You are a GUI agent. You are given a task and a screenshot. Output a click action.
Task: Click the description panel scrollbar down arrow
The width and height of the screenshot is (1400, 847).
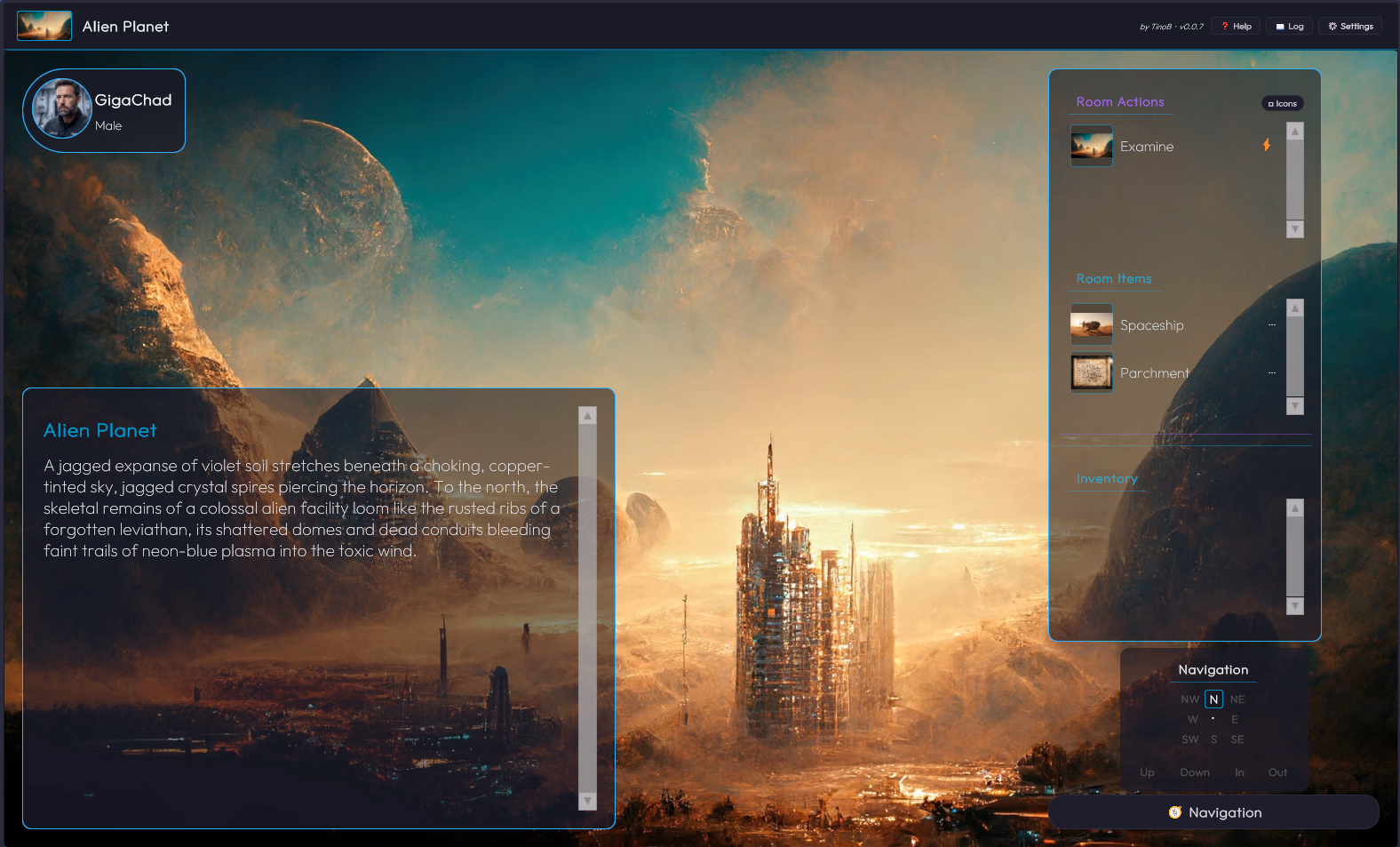(587, 802)
